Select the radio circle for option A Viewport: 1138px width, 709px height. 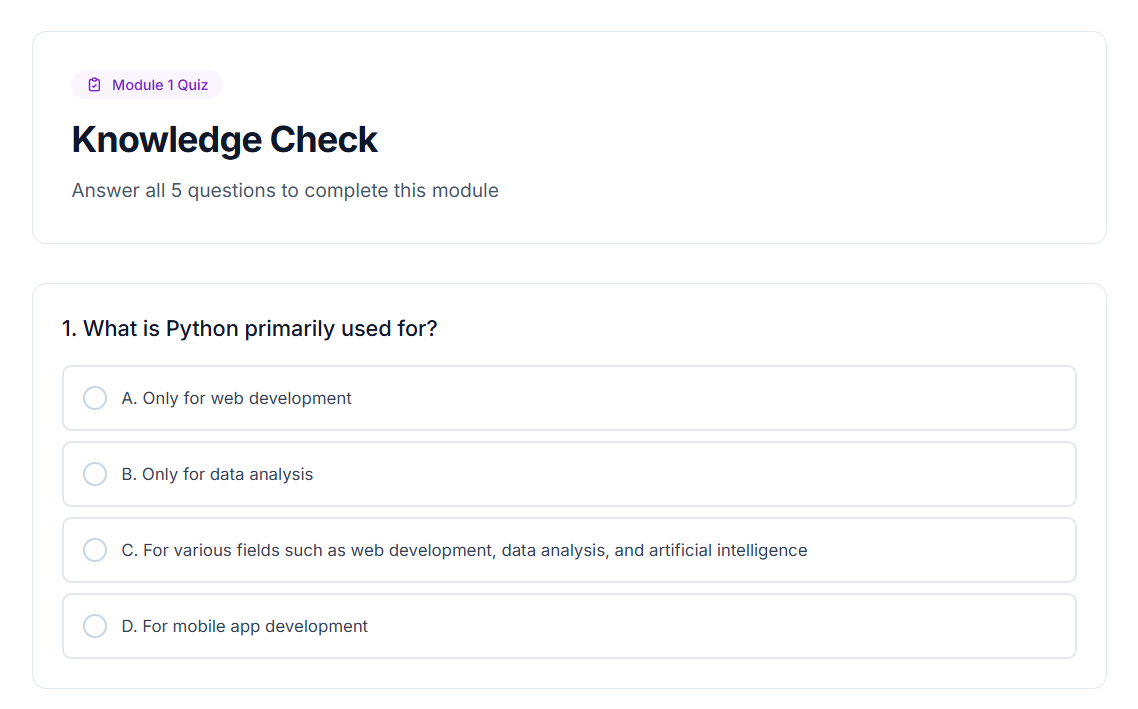click(x=95, y=398)
